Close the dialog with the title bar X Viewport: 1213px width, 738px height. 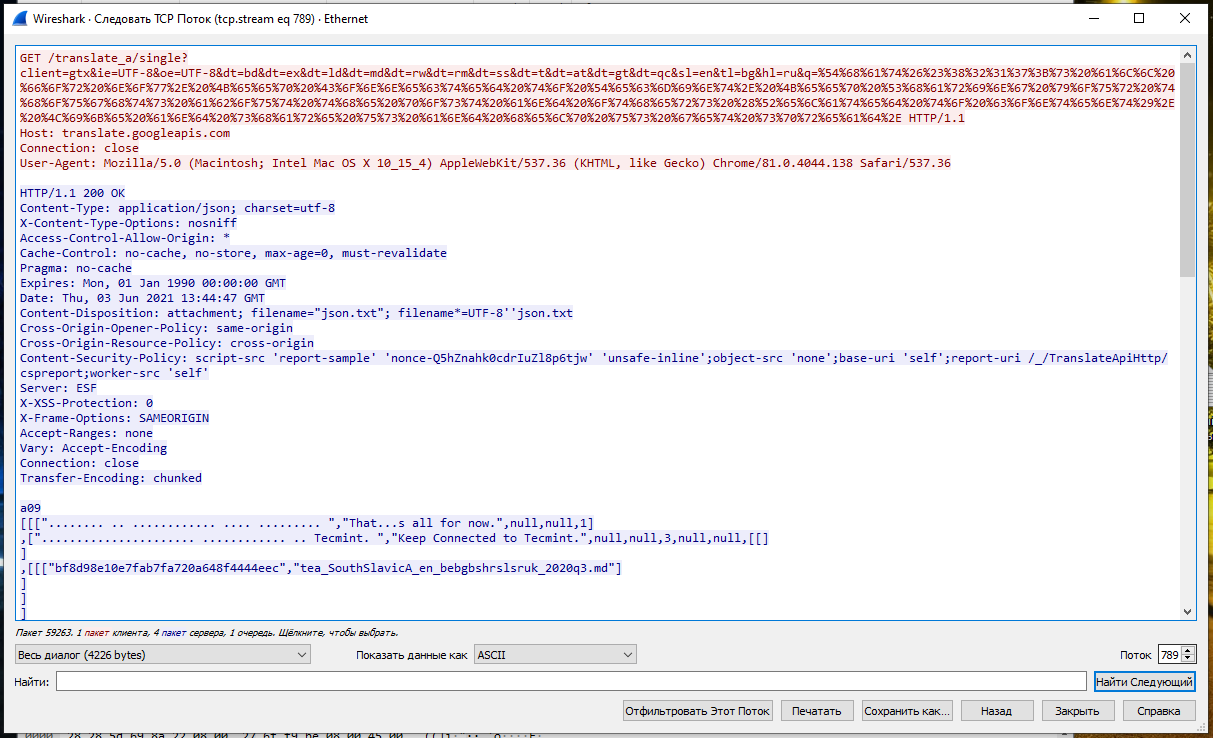1185,18
